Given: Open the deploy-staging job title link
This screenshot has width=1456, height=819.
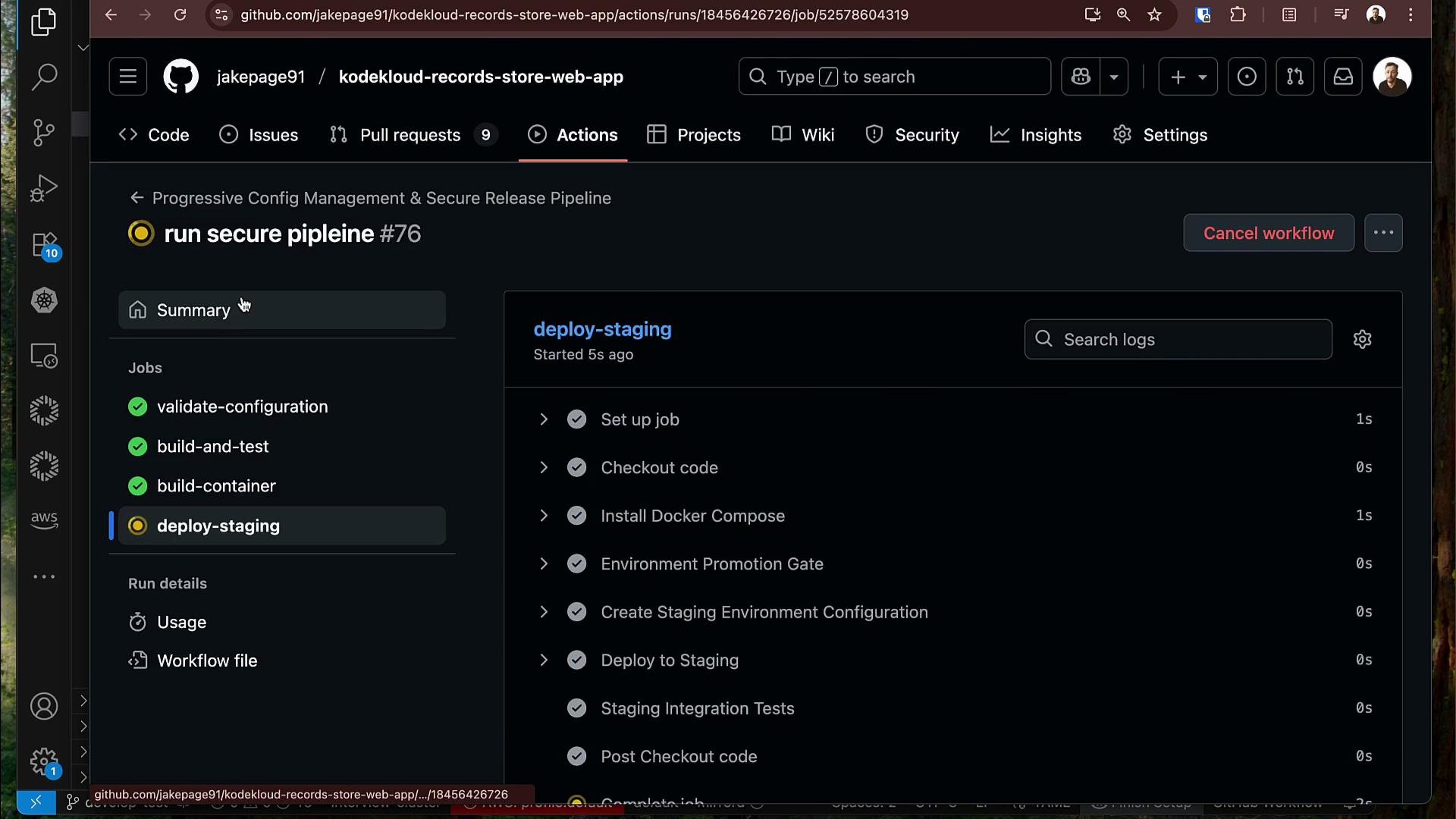Looking at the screenshot, I should pos(602,329).
